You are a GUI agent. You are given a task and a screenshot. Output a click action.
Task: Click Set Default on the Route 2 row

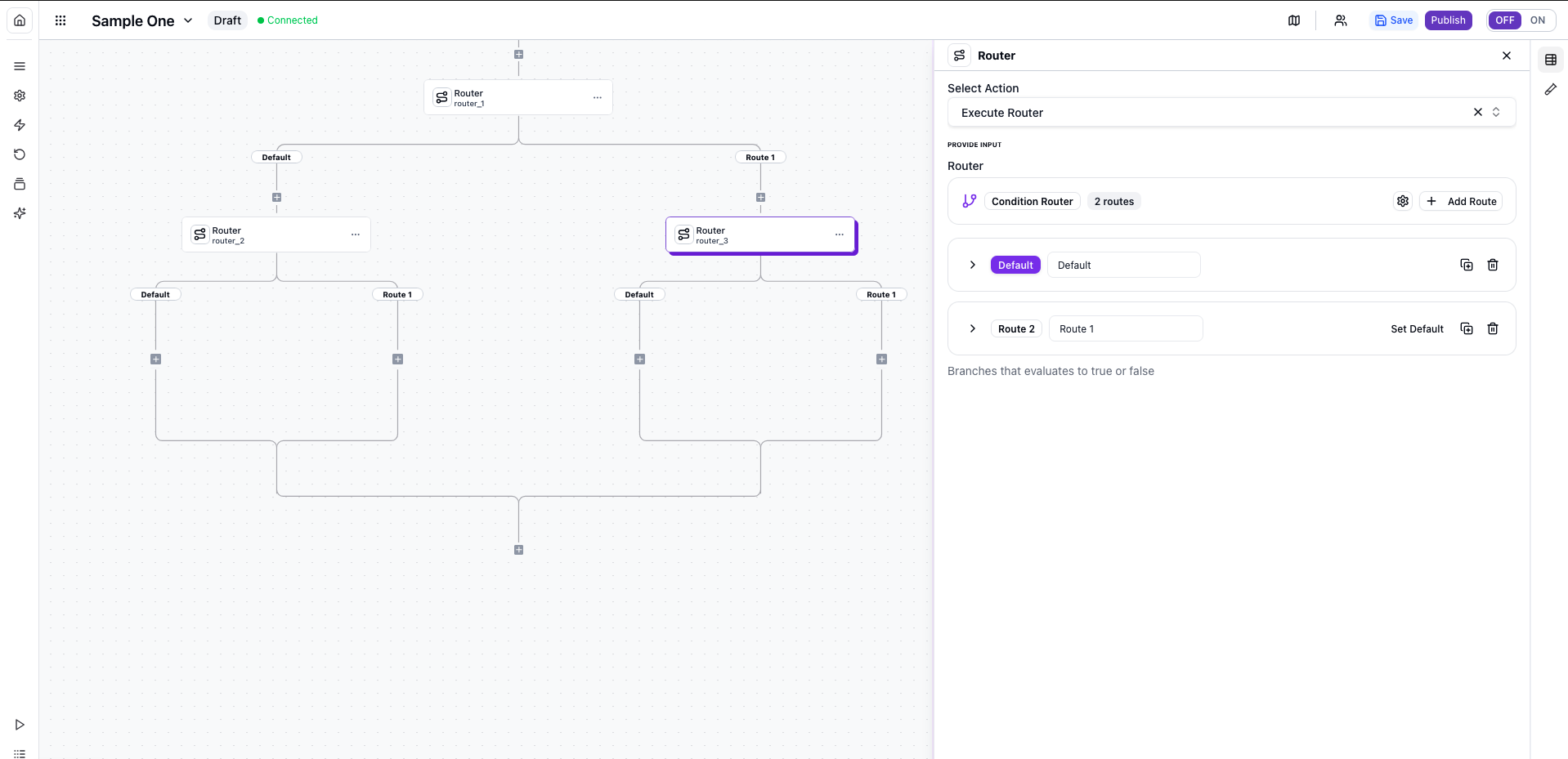tap(1417, 328)
